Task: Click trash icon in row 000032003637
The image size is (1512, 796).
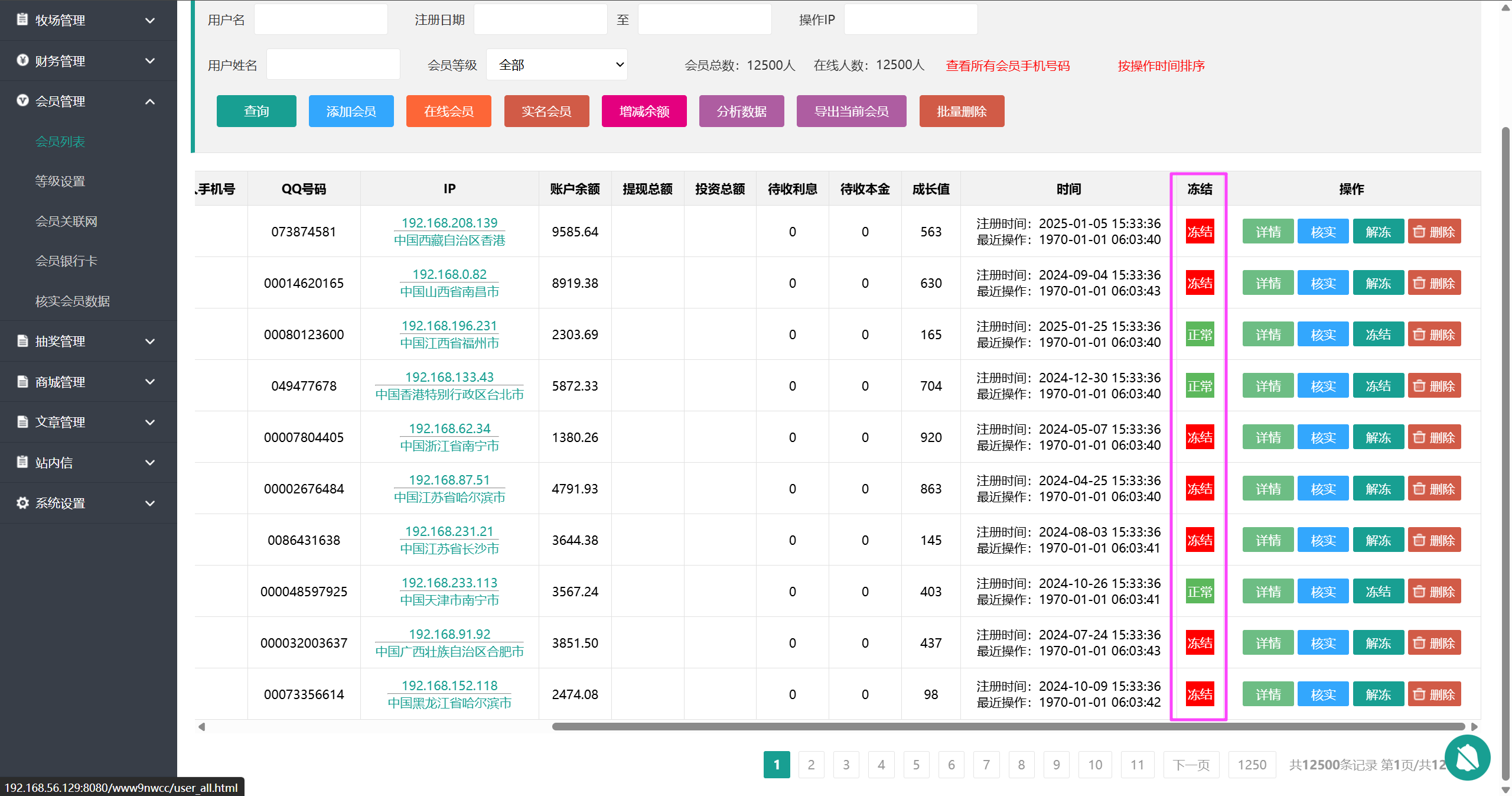Action: [1419, 643]
